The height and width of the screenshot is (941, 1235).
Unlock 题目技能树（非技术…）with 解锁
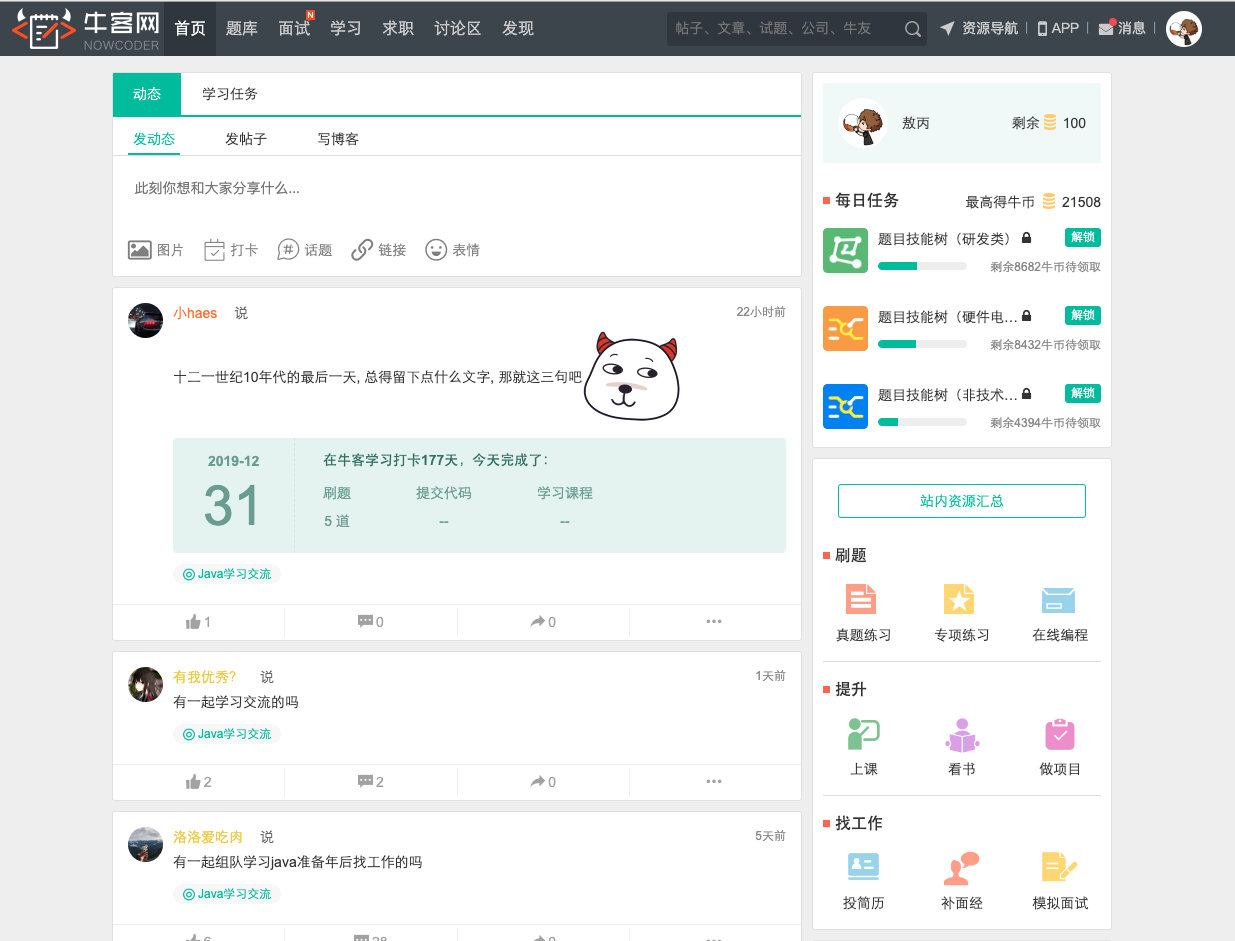[x=1082, y=393]
